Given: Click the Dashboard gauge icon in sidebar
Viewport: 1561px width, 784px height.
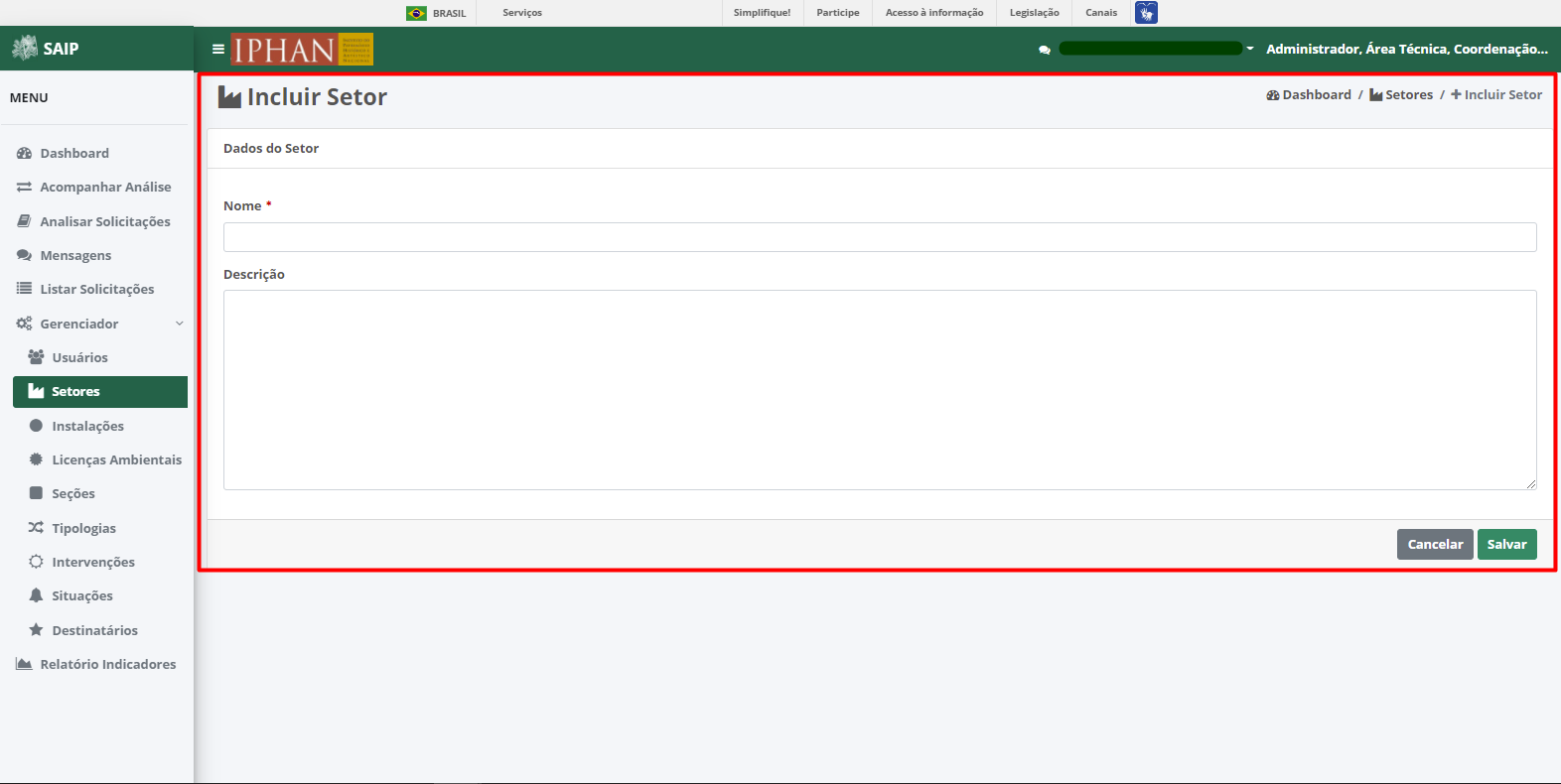Looking at the screenshot, I should tap(24, 153).
